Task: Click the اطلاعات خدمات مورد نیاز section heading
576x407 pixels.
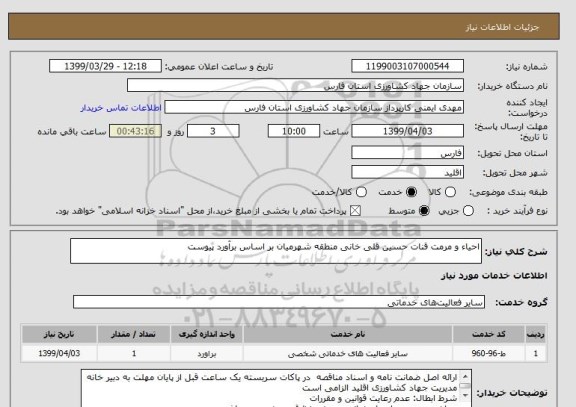Action: [x=494, y=276]
